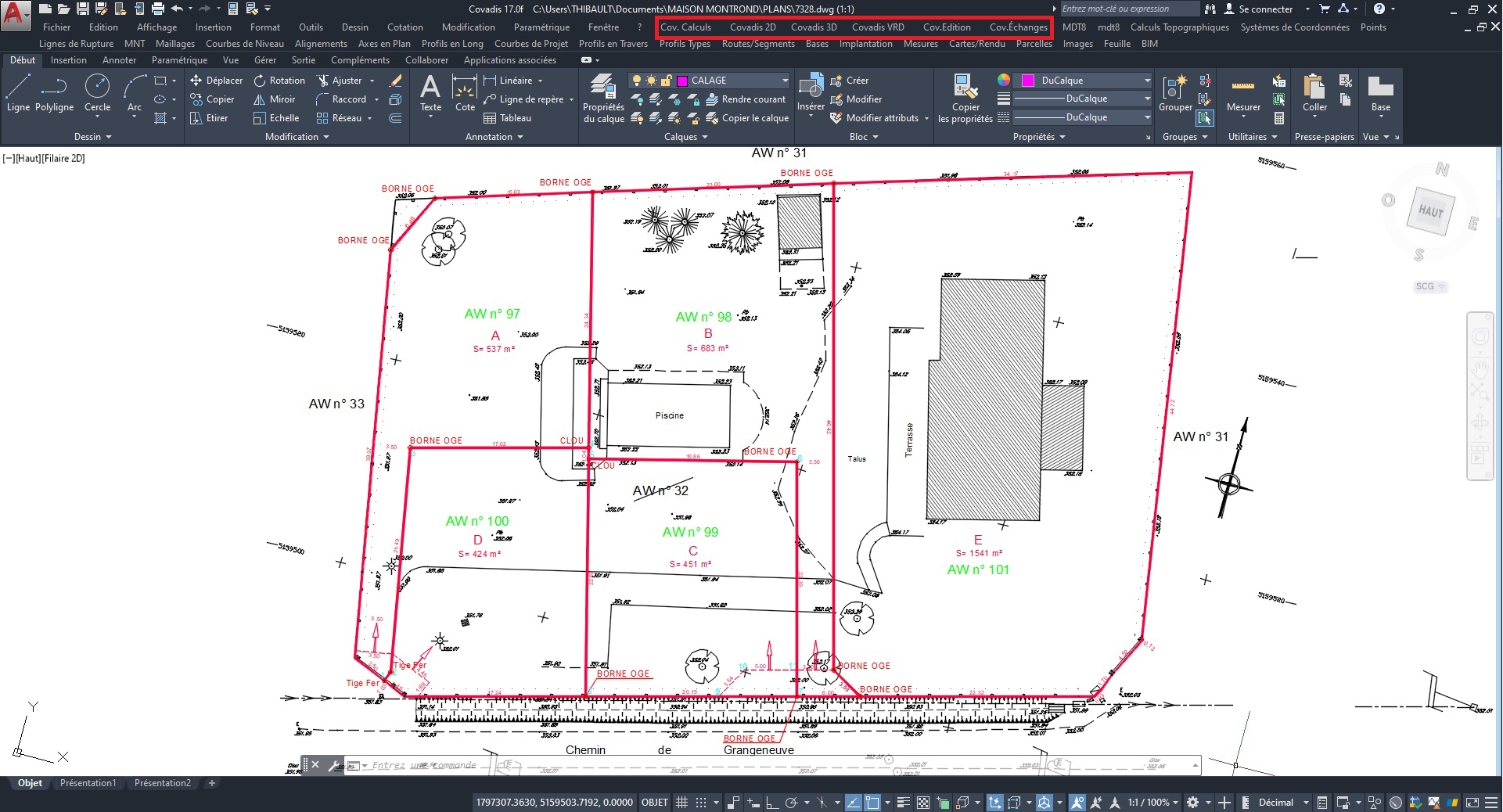
Task: Insert a Tableau table
Action: (x=507, y=118)
